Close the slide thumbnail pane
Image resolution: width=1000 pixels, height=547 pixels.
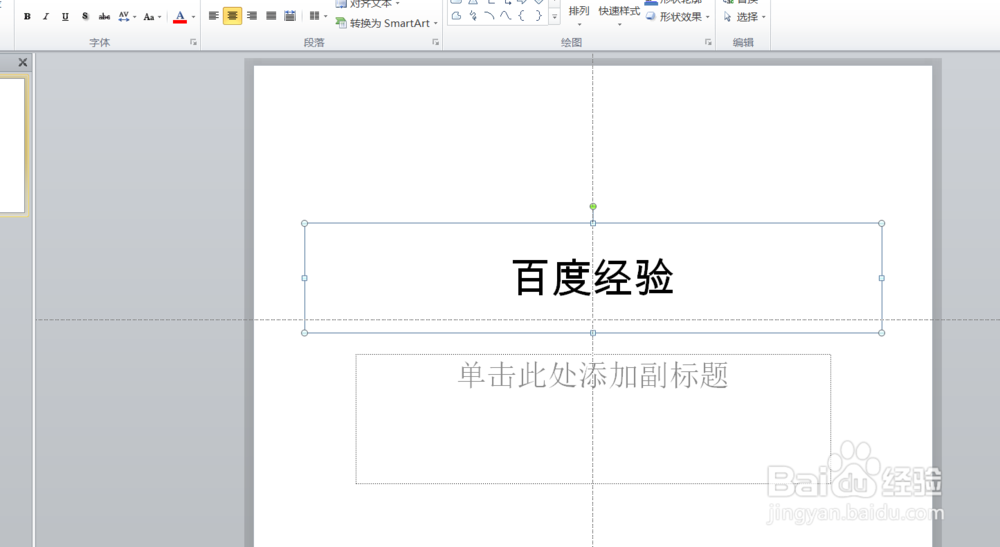pos(23,62)
